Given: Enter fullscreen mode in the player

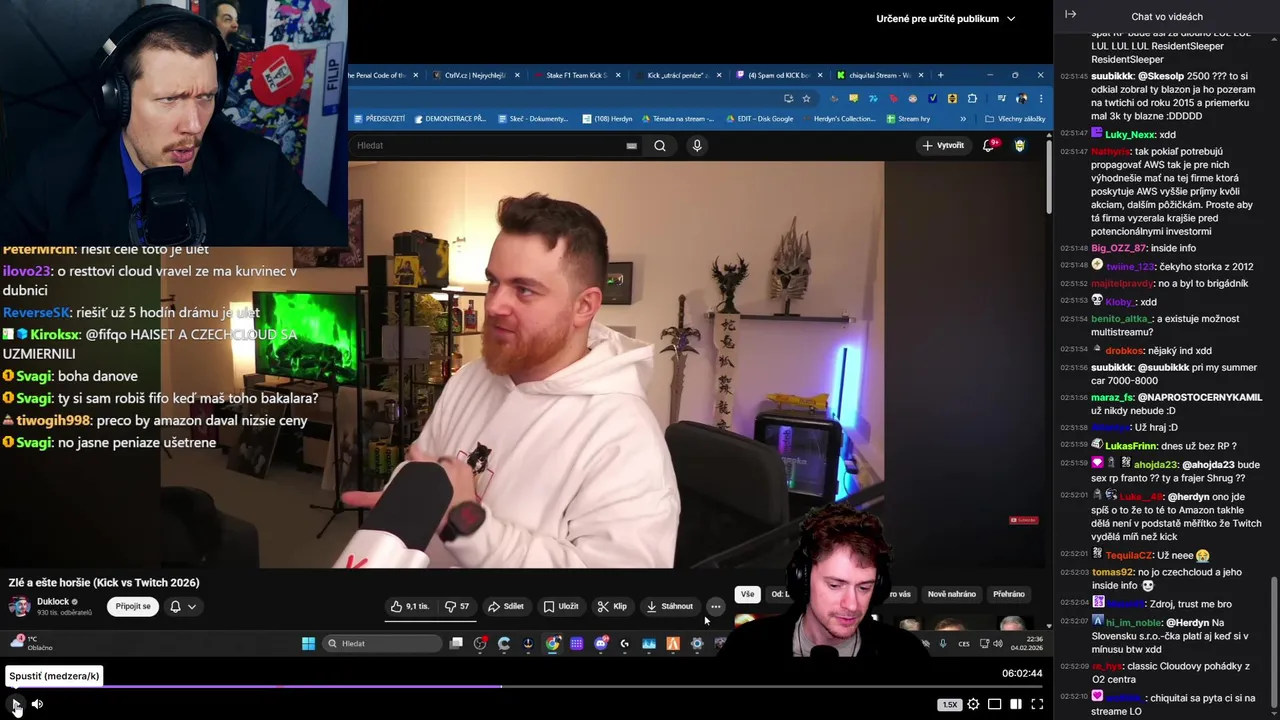Looking at the screenshot, I should 1037,704.
